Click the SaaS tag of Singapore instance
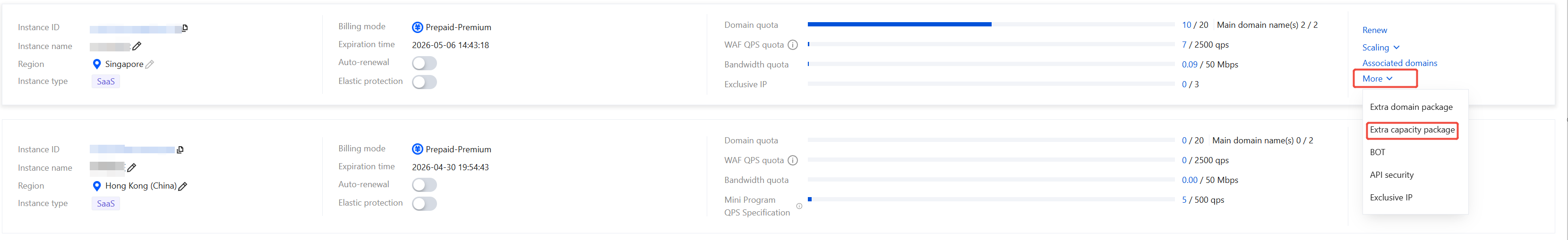 106,82
